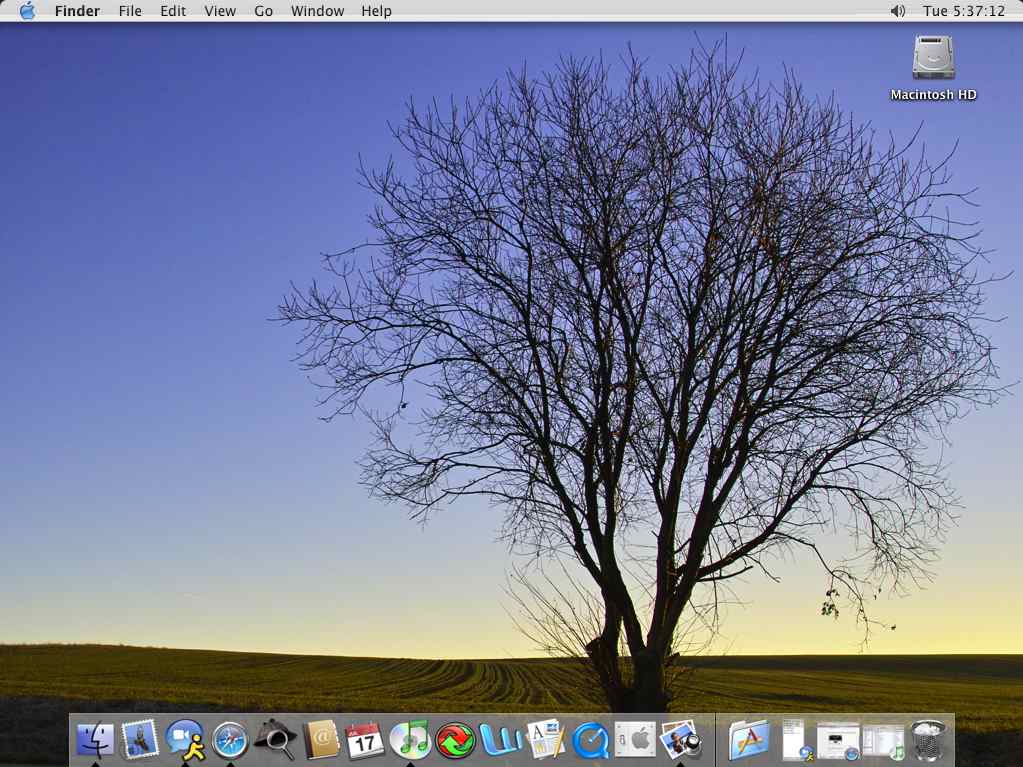Open the Go menu
Screen dimensions: 1023x767
(x=264, y=11)
